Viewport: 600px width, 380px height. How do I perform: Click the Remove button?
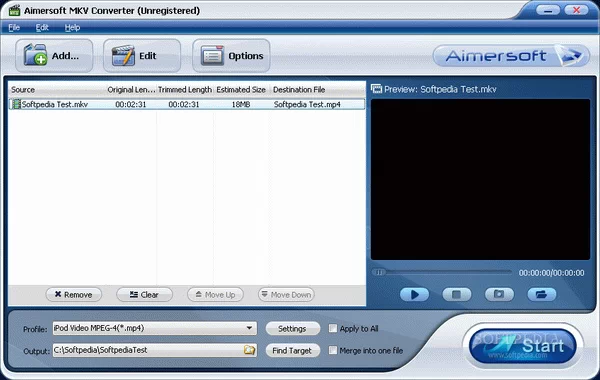click(73, 295)
